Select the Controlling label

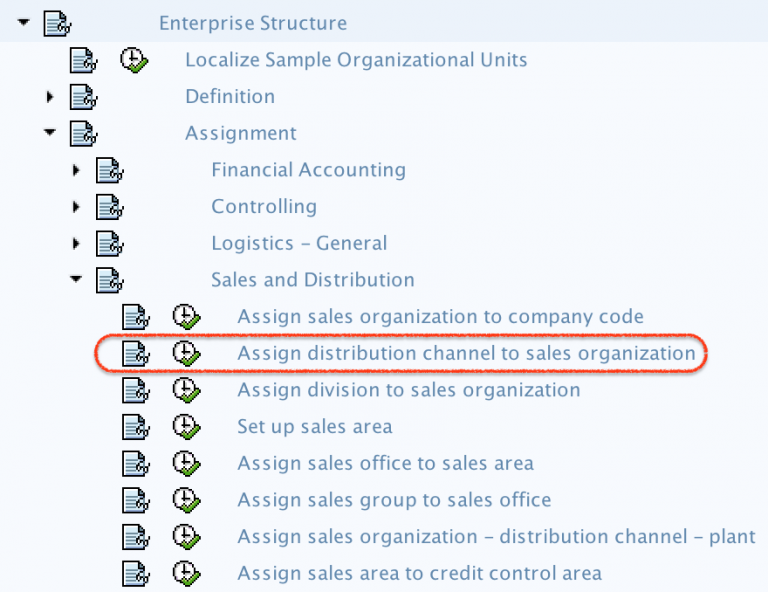(x=264, y=207)
